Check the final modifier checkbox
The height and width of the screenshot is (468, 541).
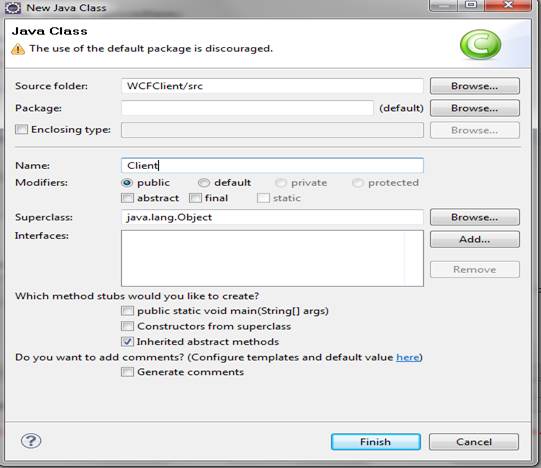195,198
